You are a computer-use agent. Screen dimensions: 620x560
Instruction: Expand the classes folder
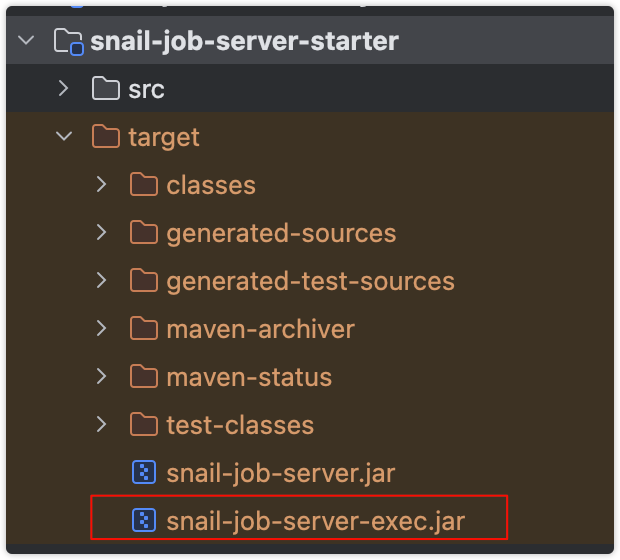tap(101, 185)
